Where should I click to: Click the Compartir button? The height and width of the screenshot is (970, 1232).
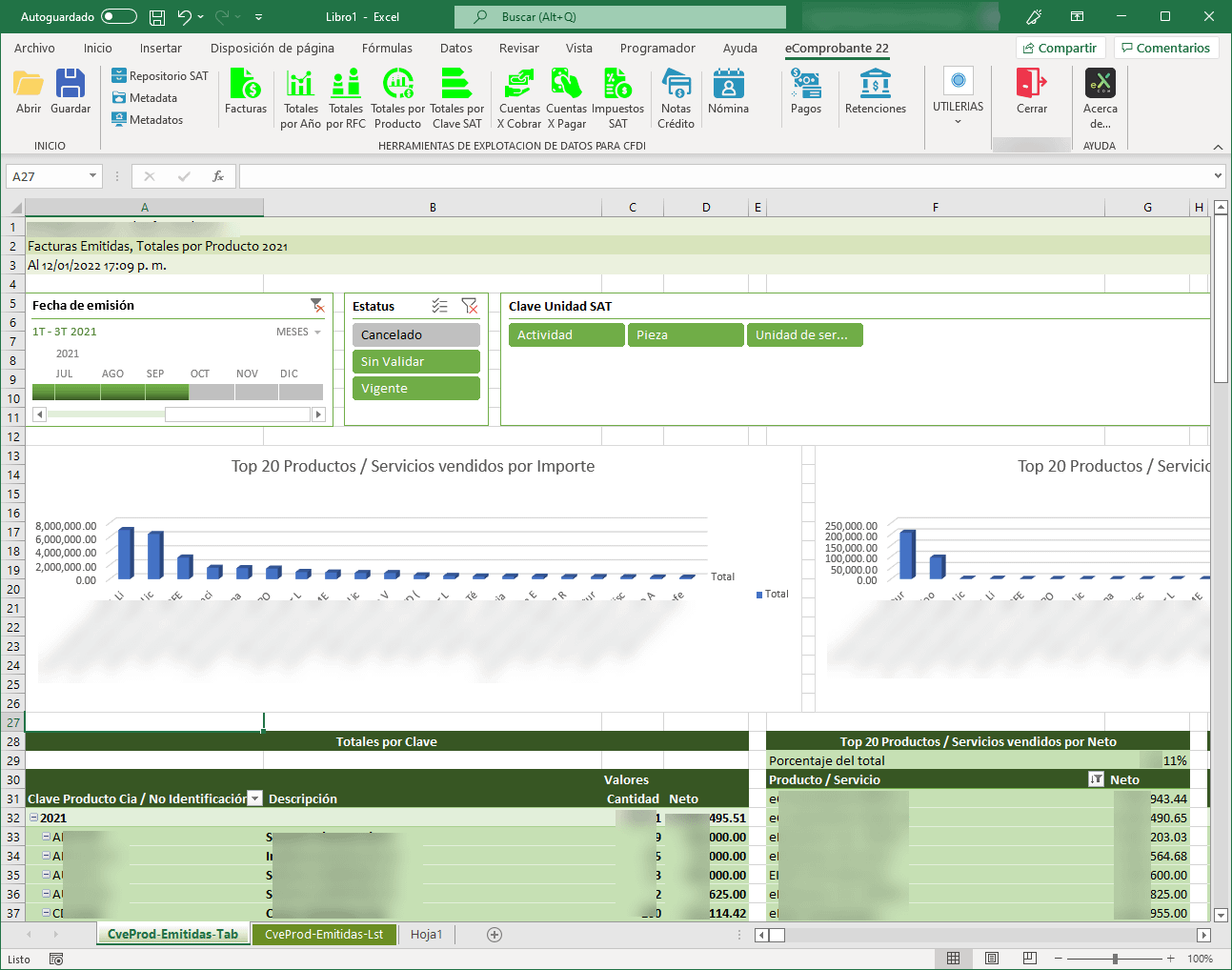click(x=1060, y=49)
